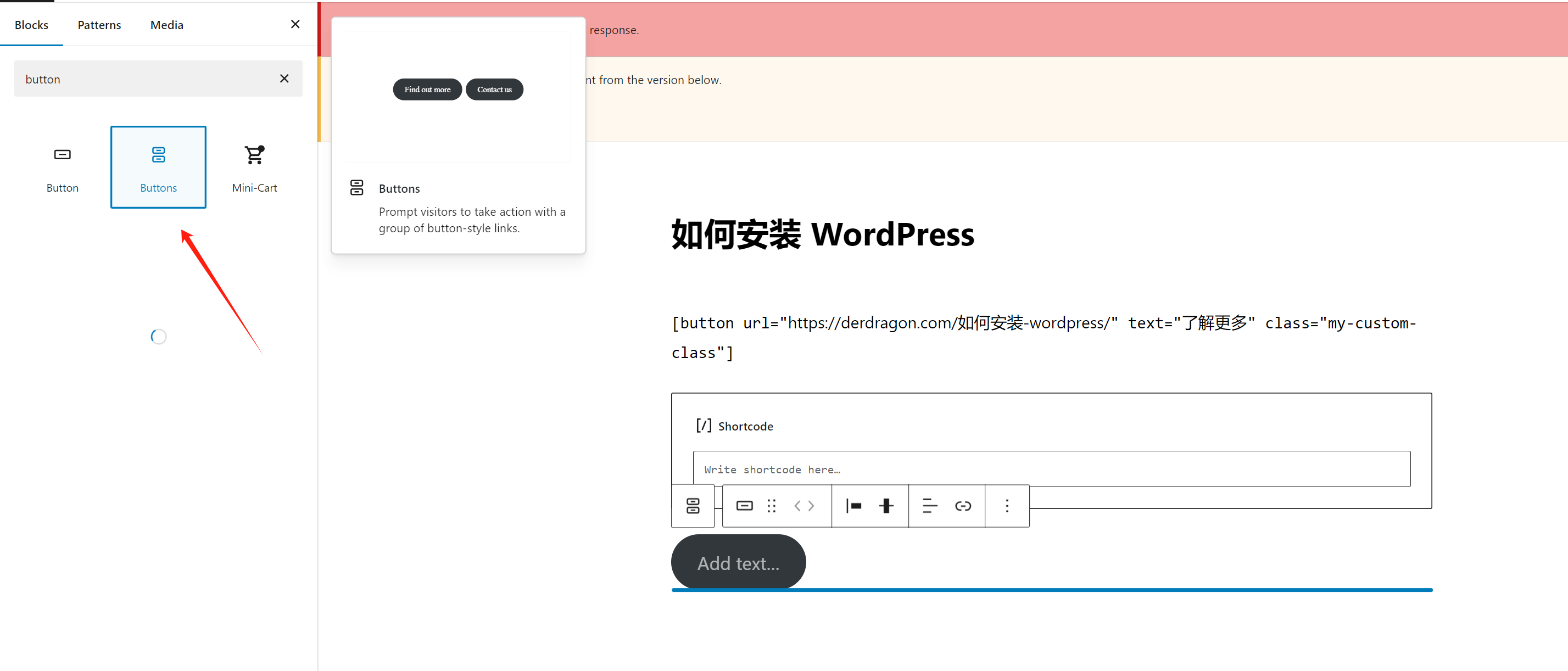Select the Buttons block from search results
This screenshot has width=1568, height=671.
158,167
